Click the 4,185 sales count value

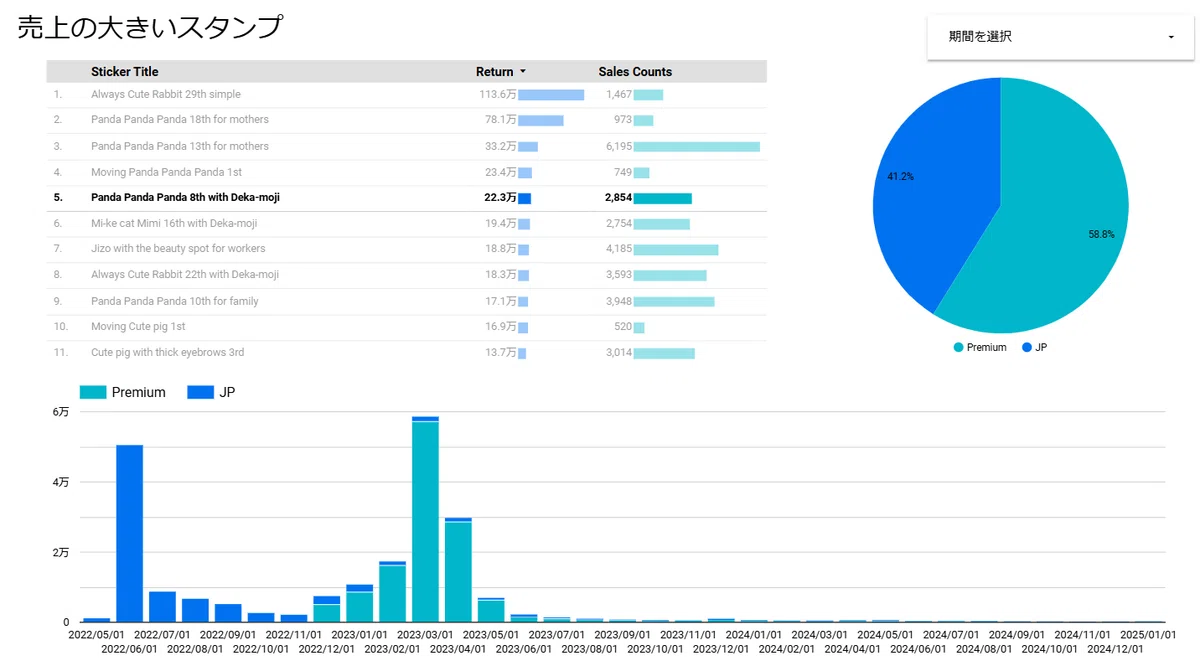click(619, 249)
